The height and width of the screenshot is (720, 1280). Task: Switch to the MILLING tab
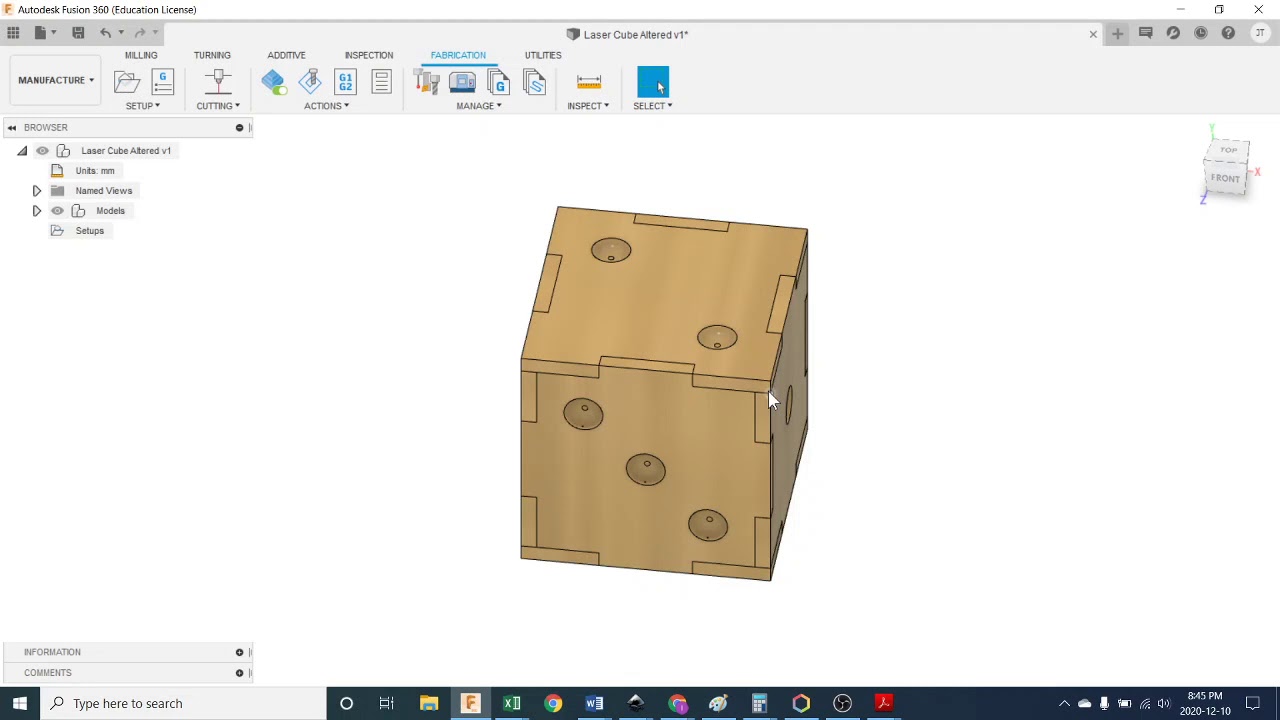(x=141, y=55)
